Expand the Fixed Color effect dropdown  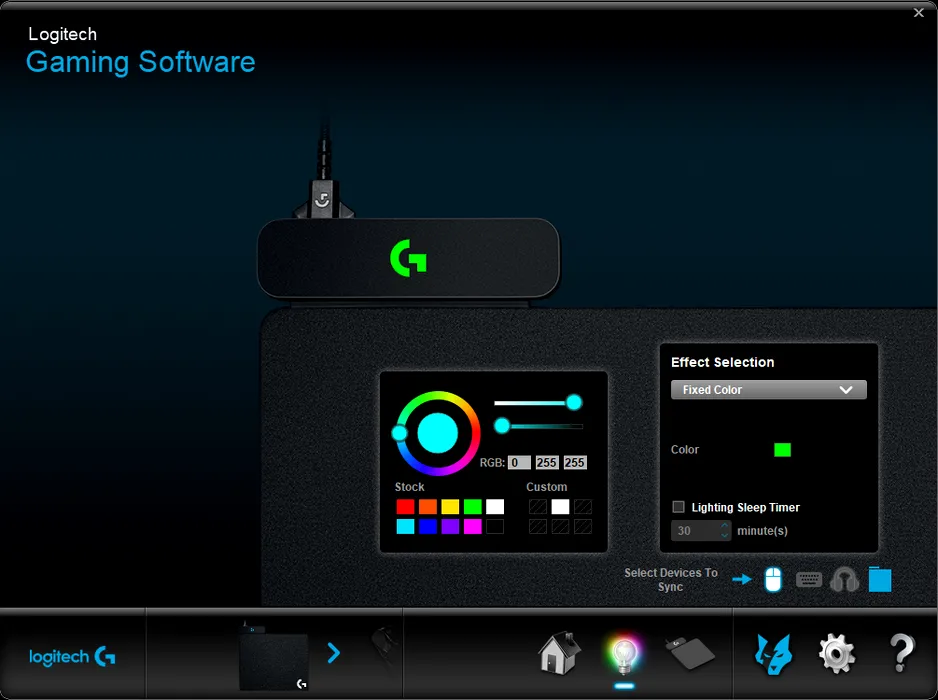(768, 390)
